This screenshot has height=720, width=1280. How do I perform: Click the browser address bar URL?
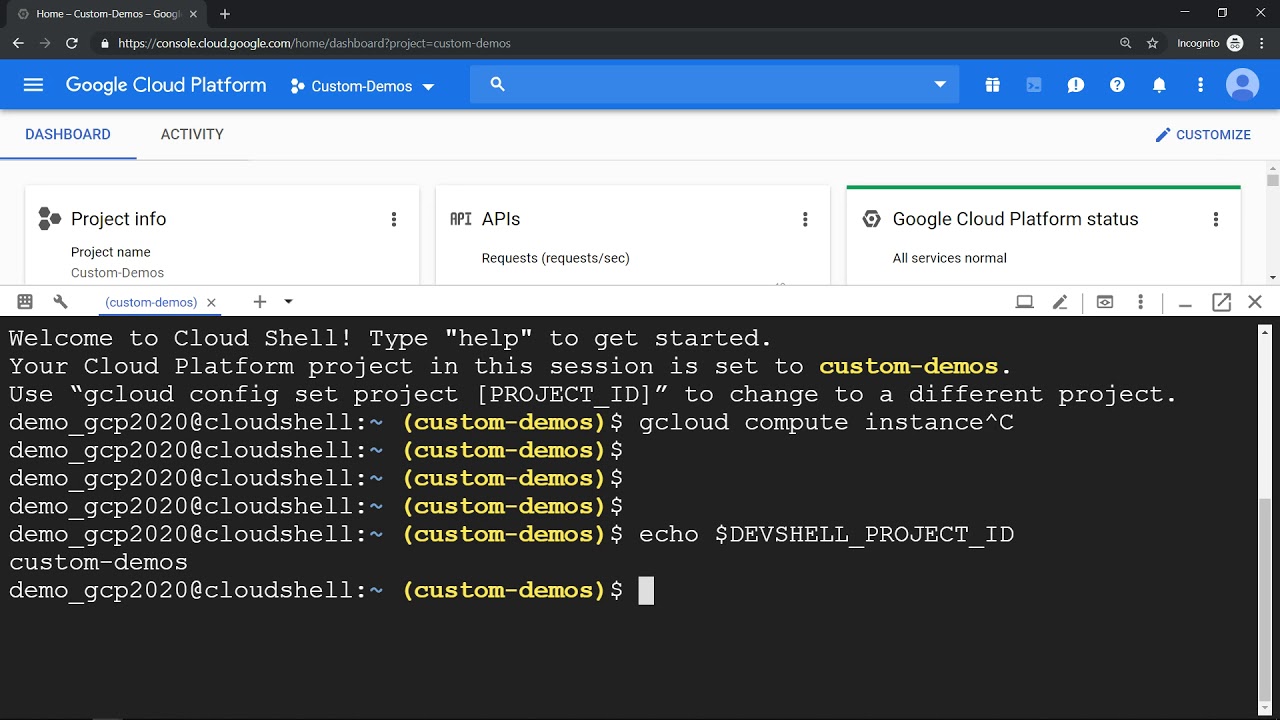[314, 43]
